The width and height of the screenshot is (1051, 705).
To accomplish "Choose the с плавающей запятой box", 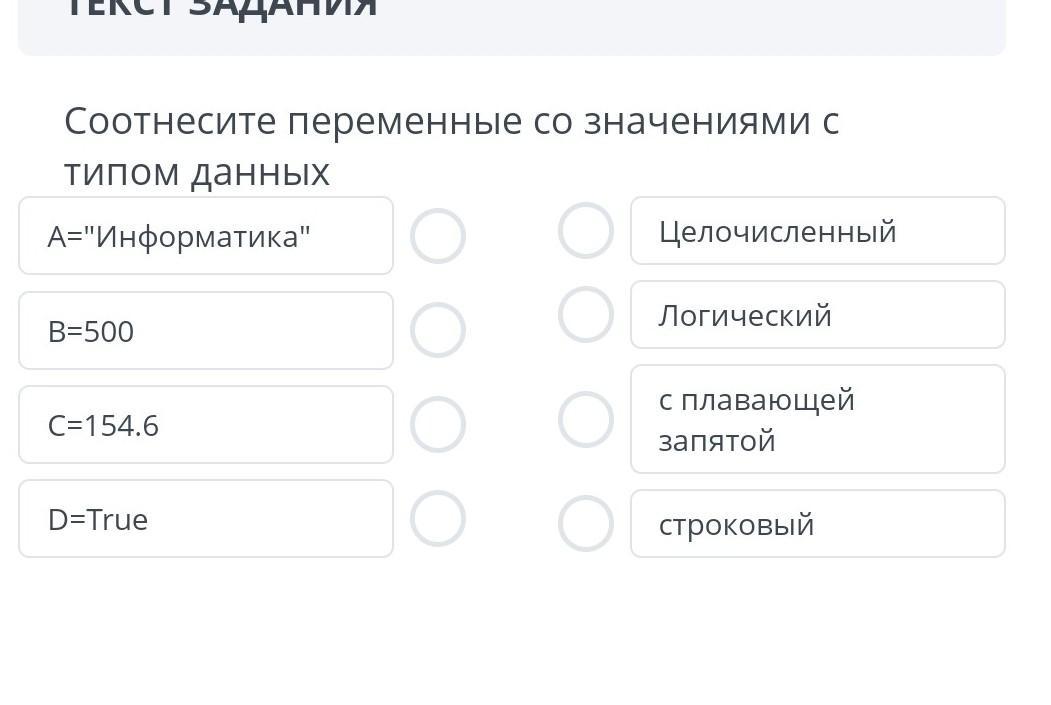I will coord(817,419).
